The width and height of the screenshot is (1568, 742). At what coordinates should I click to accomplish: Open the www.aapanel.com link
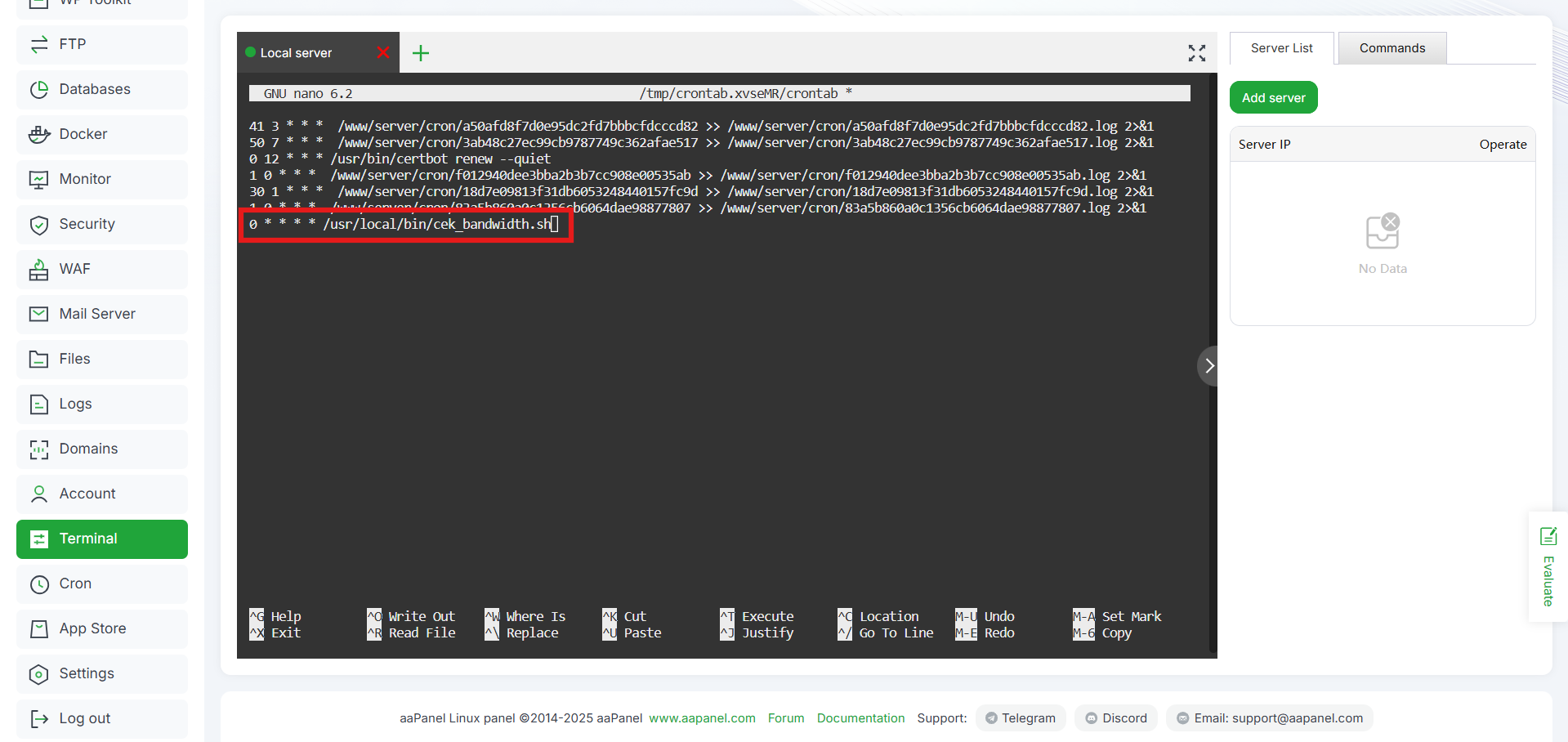click(x=702, y=718)
